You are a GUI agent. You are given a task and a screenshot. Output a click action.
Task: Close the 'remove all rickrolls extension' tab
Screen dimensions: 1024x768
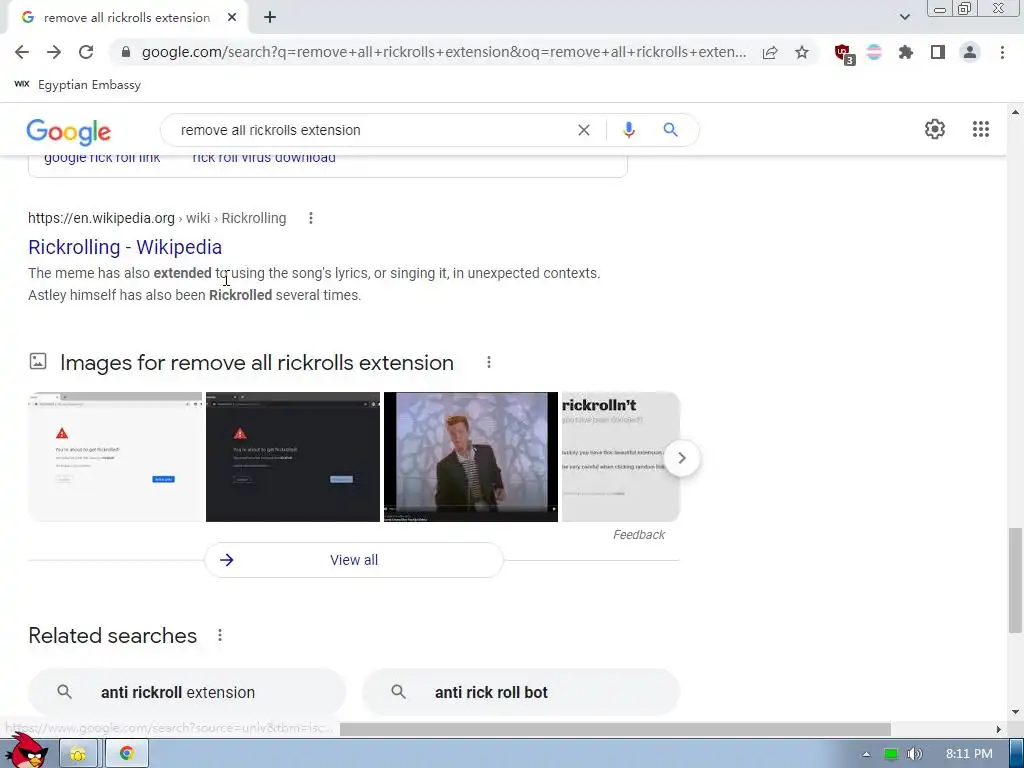[232, 18]
